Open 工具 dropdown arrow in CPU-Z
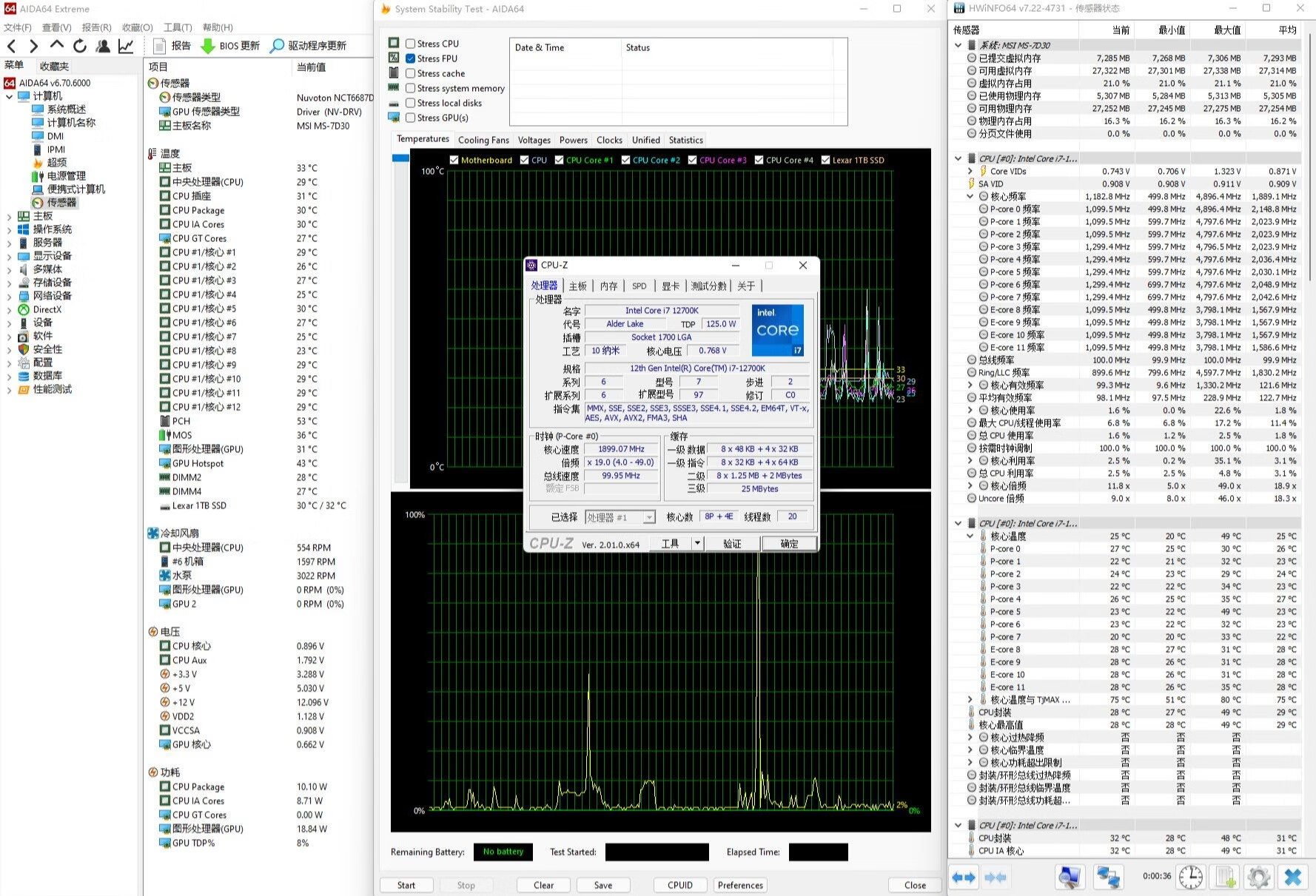The image size is (1316, 896). pos(696,543)
